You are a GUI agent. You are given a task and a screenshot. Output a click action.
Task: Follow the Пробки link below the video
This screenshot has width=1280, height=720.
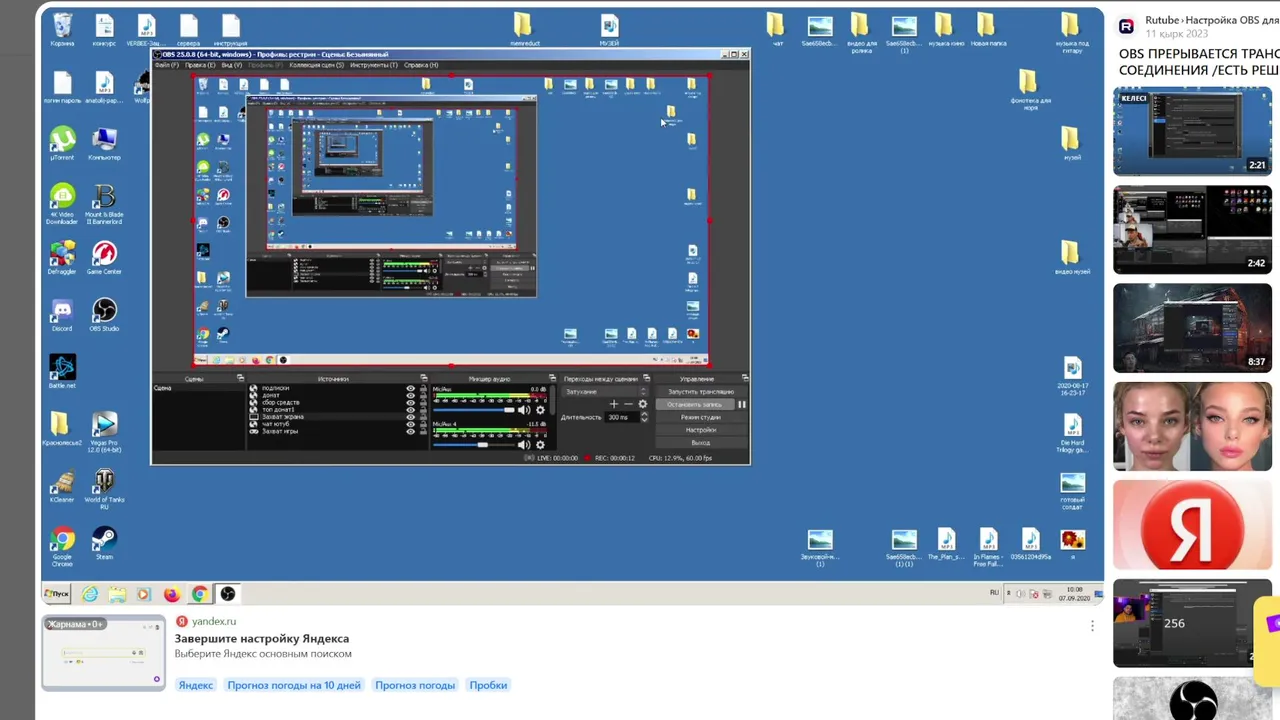(x=488, y=685)
